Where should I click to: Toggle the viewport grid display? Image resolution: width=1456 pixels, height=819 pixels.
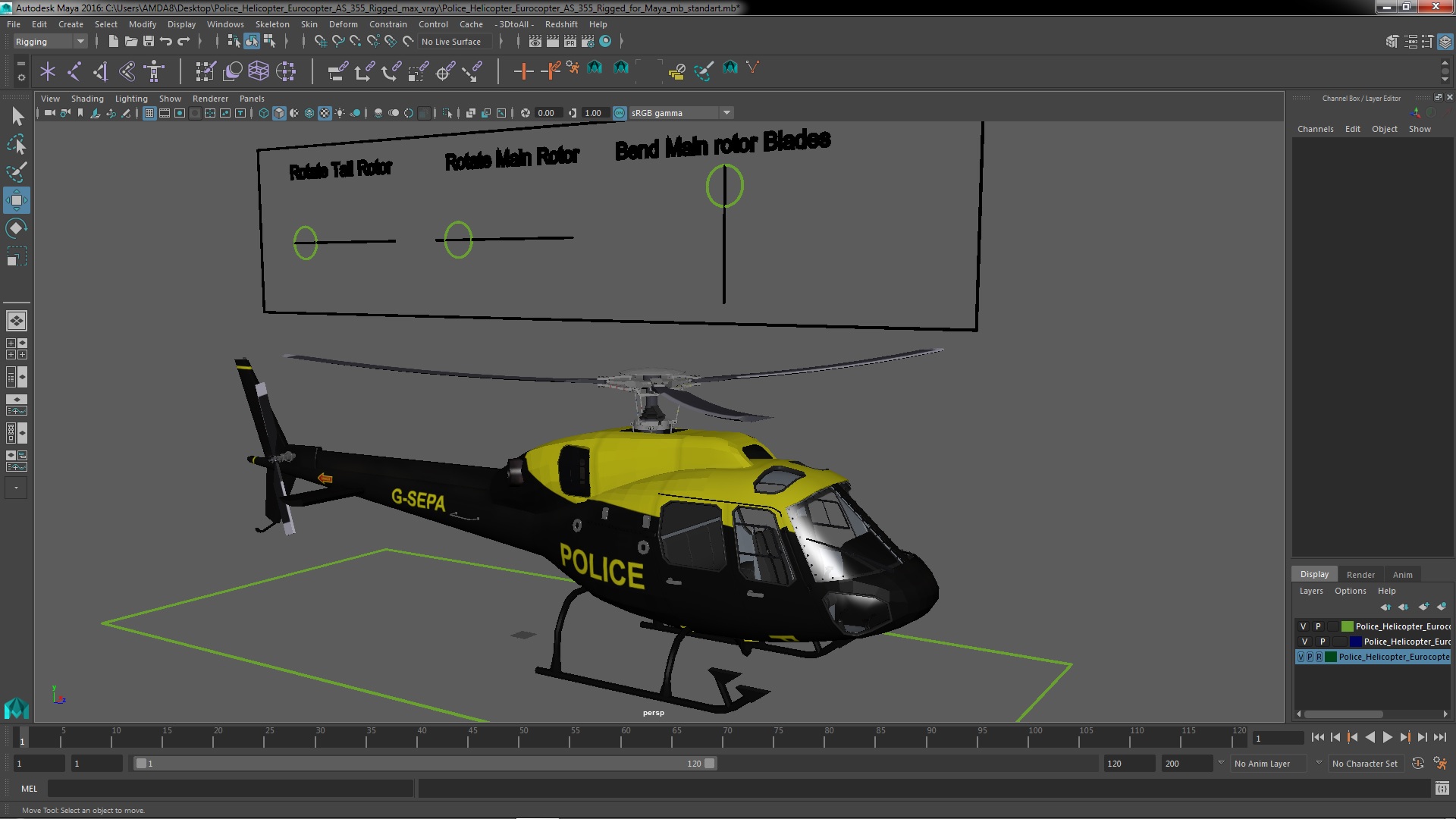(x=149, y=113)
